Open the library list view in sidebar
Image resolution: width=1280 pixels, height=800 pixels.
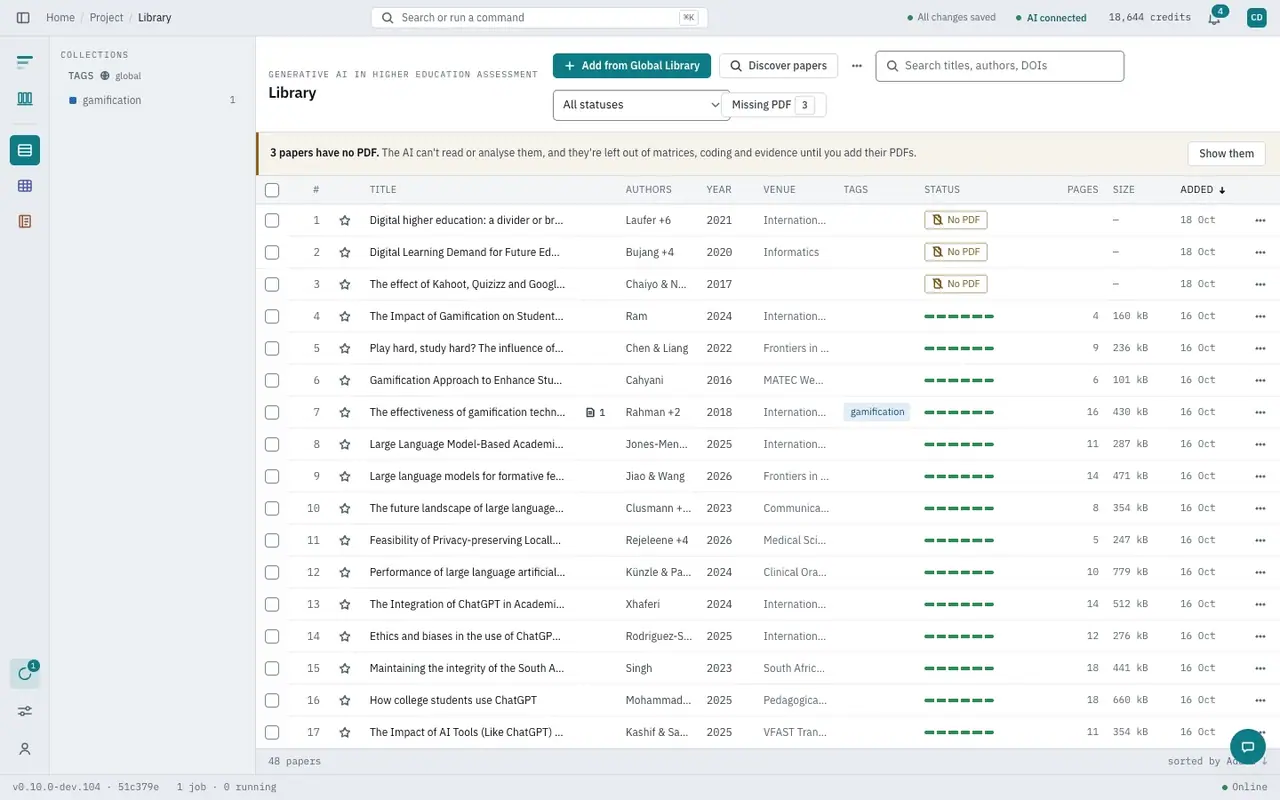(x=25, y=150)
